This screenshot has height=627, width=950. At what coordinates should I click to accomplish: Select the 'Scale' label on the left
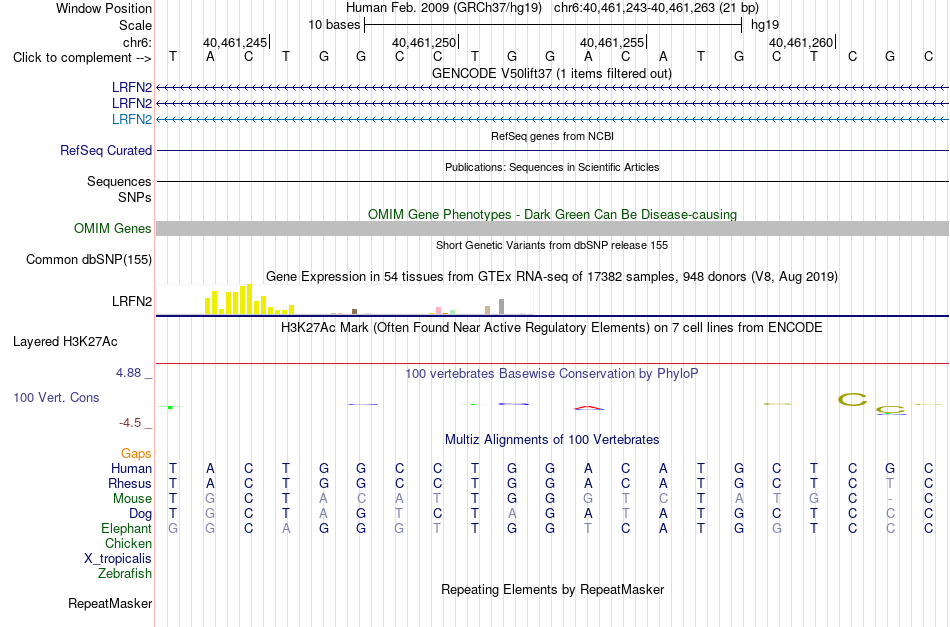[135, 25]
